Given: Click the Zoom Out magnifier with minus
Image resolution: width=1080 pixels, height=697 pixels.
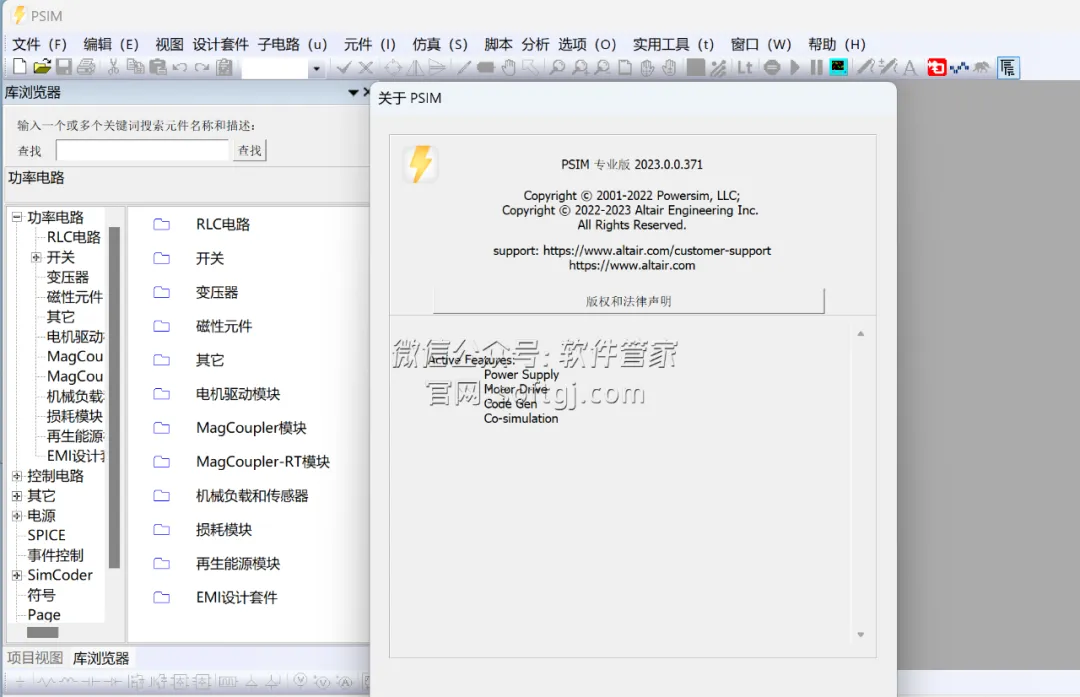Looking at the screenshot, I should [x=603, y=67].
